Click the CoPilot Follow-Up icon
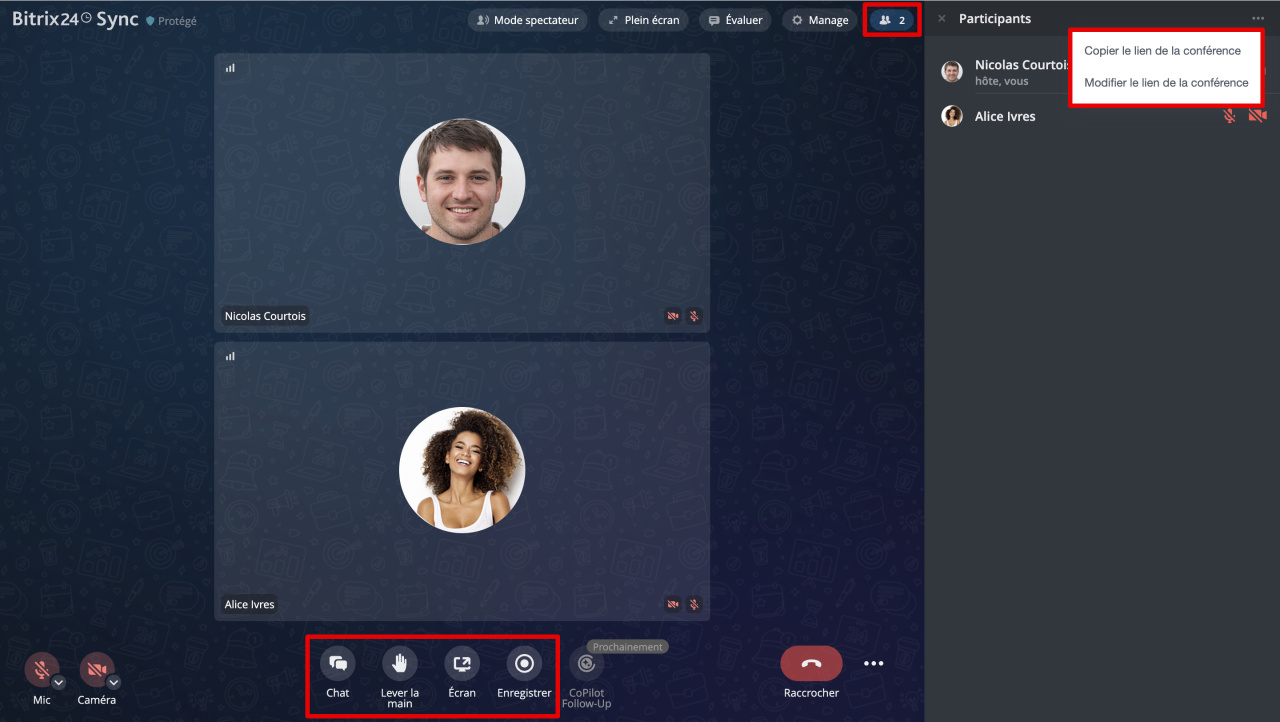This screenshot has height=722, width=1280. [x=586, y=663]
